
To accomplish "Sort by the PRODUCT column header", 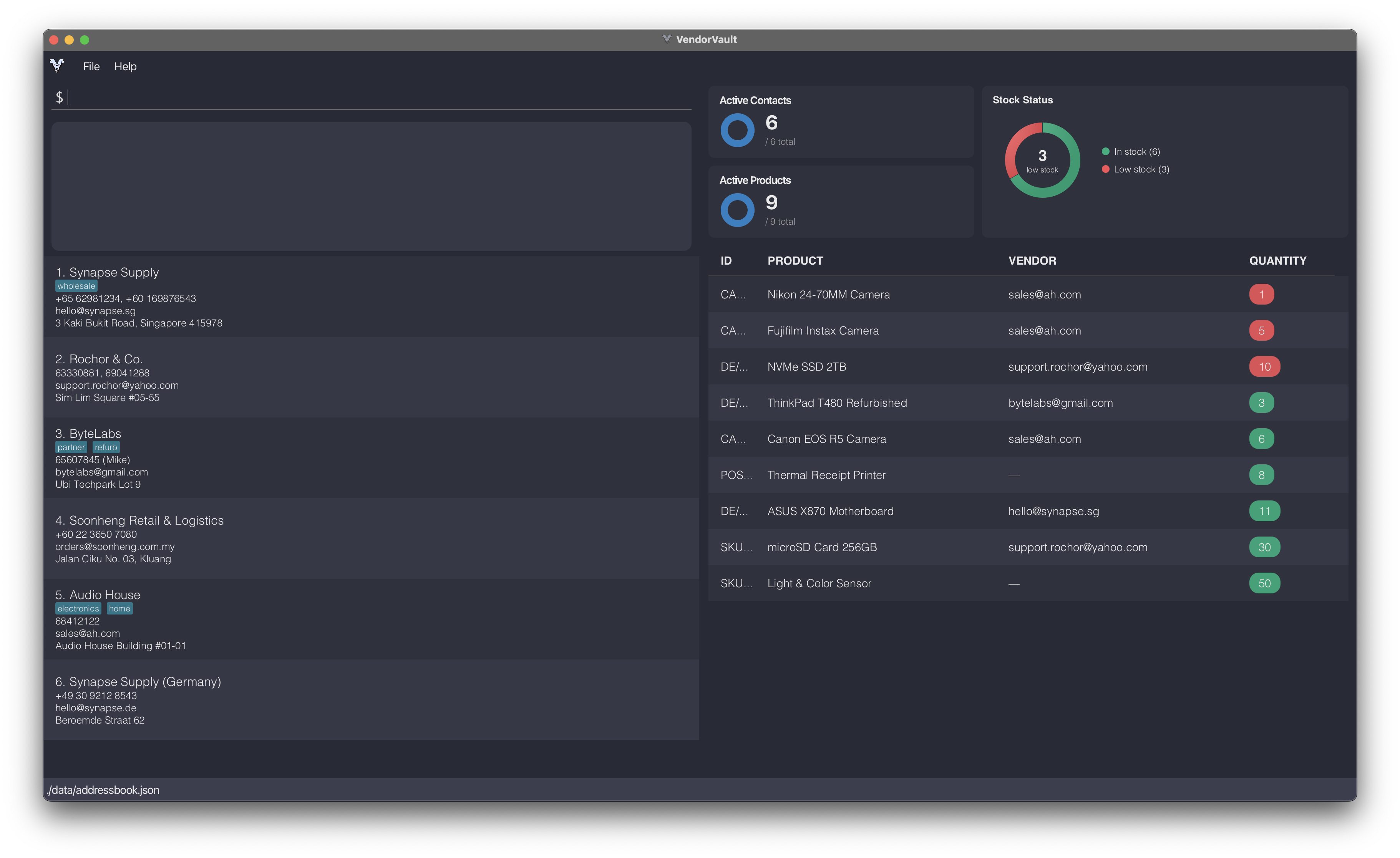I will point(795,261).
